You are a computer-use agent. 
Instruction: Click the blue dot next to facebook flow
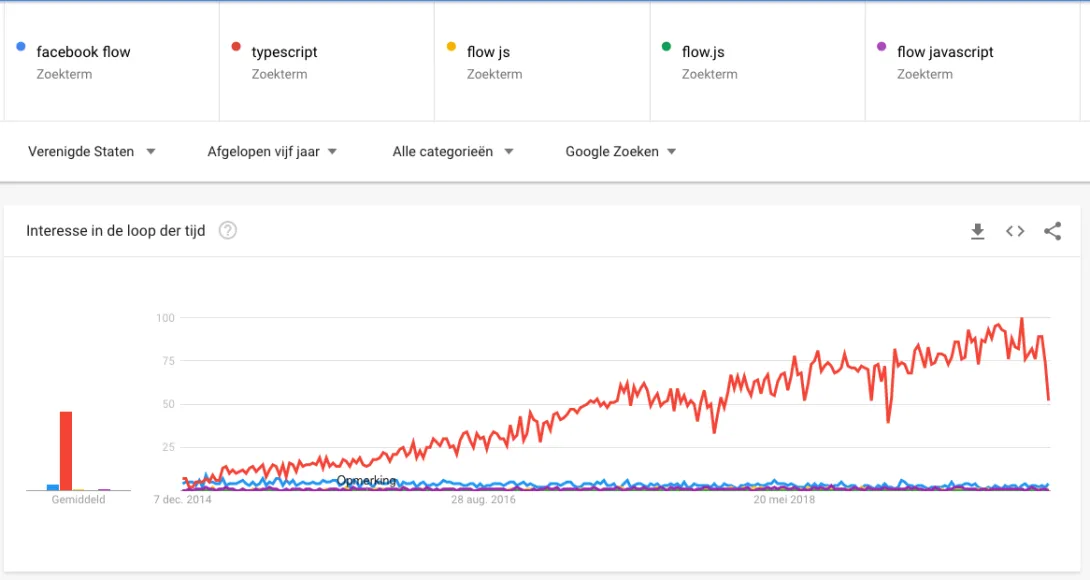22,47
